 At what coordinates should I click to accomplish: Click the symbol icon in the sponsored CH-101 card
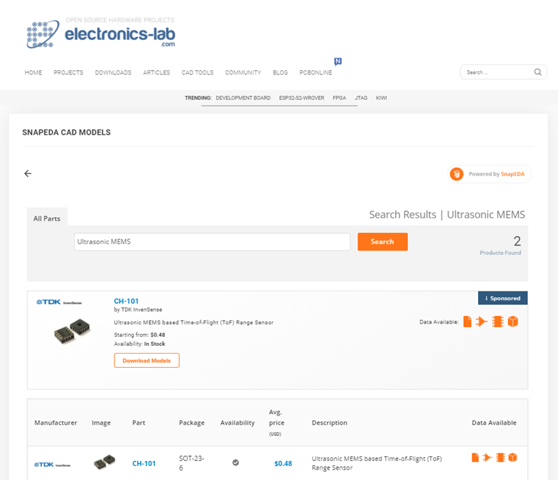coord(481,322)
